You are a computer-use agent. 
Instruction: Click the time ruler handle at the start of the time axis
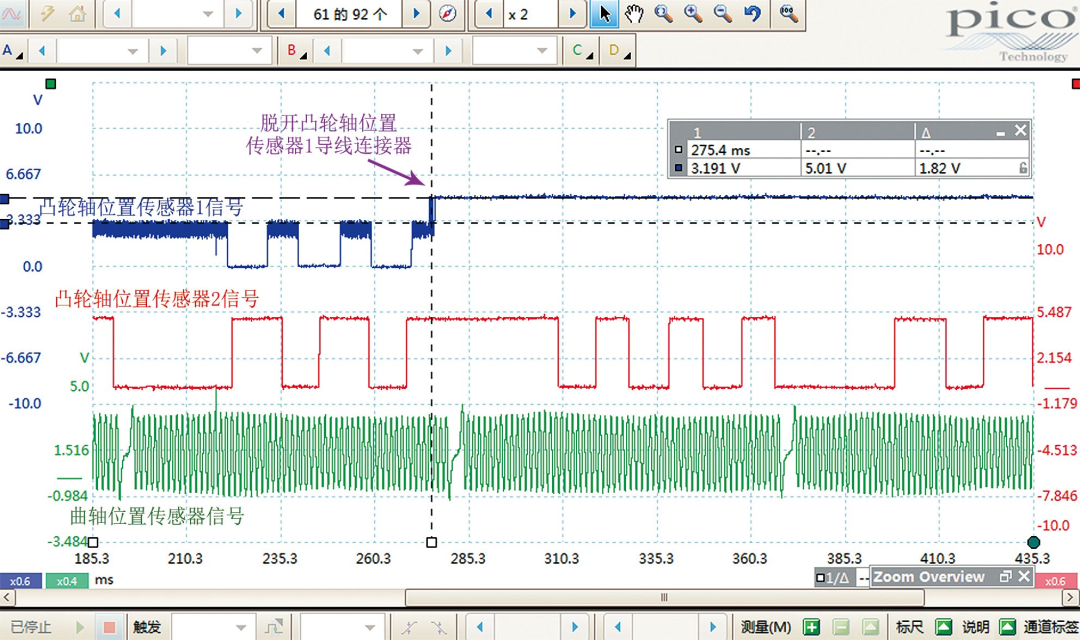(x=93, y=542)
